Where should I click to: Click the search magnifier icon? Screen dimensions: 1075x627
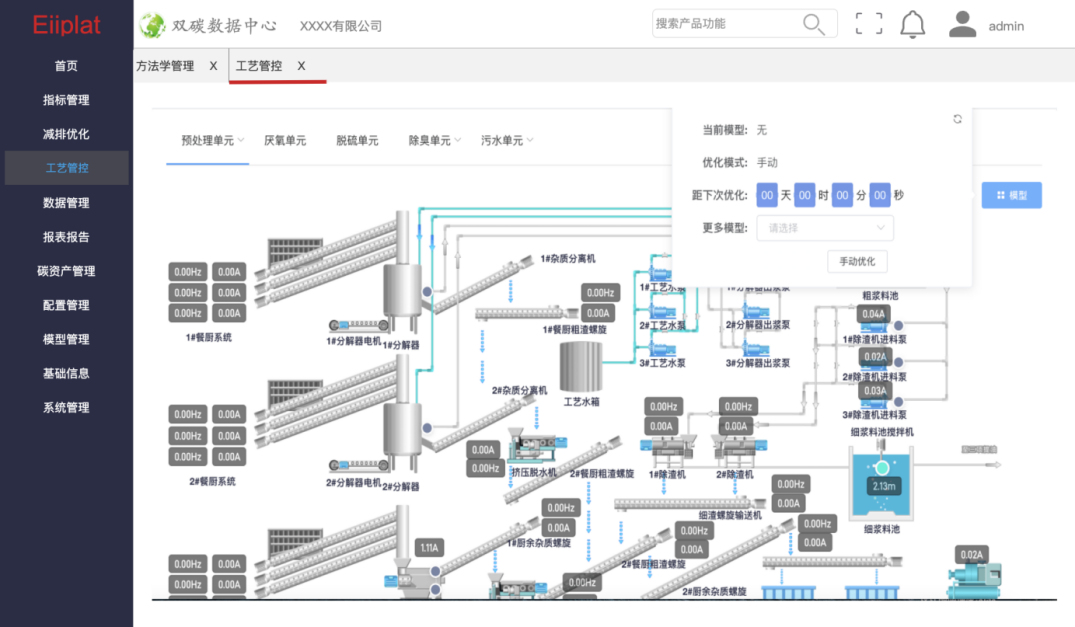814,24
